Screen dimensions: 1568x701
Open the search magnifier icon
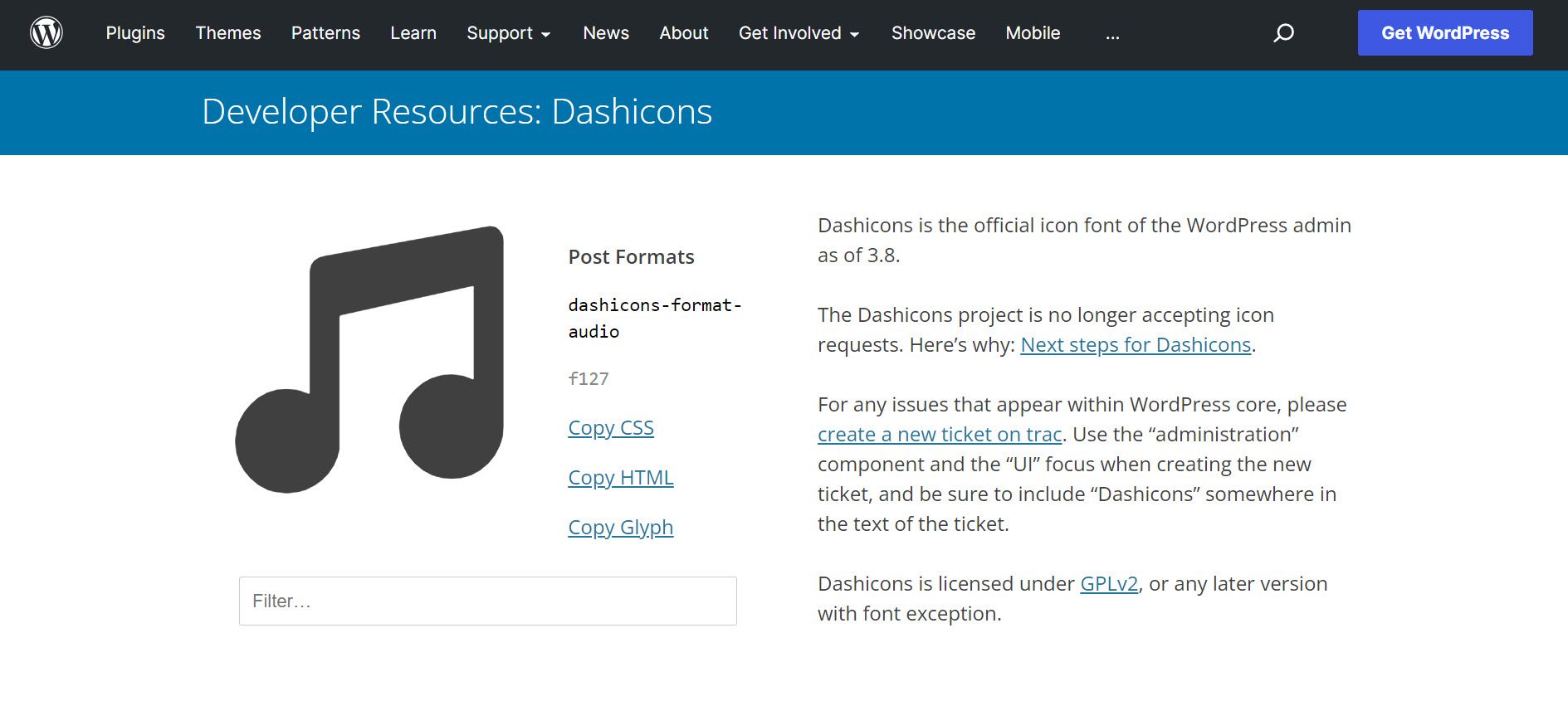pyautogui.click(x=1283, y=33)
